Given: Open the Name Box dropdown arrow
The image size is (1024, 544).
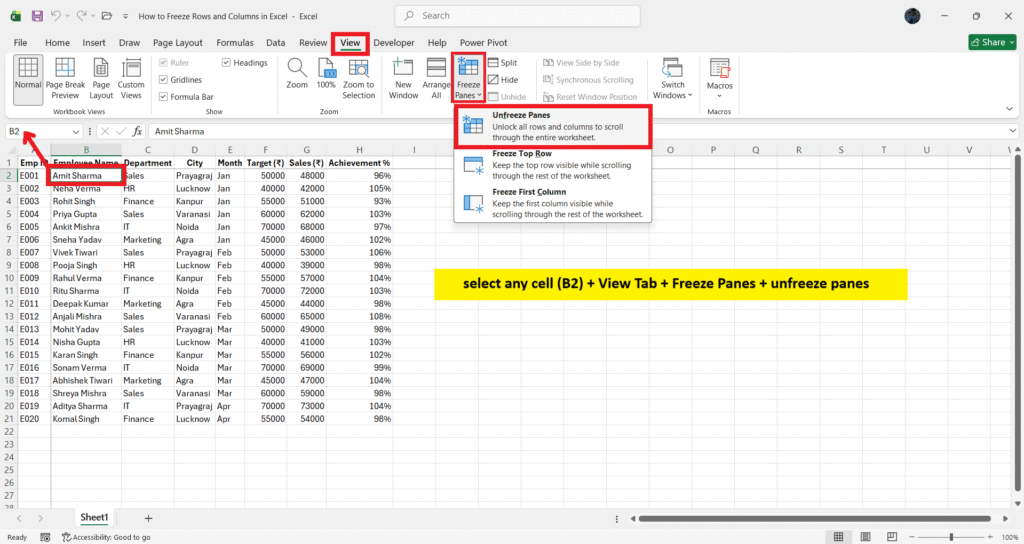Looking at the screenshot, I should (x=76, y=131).
